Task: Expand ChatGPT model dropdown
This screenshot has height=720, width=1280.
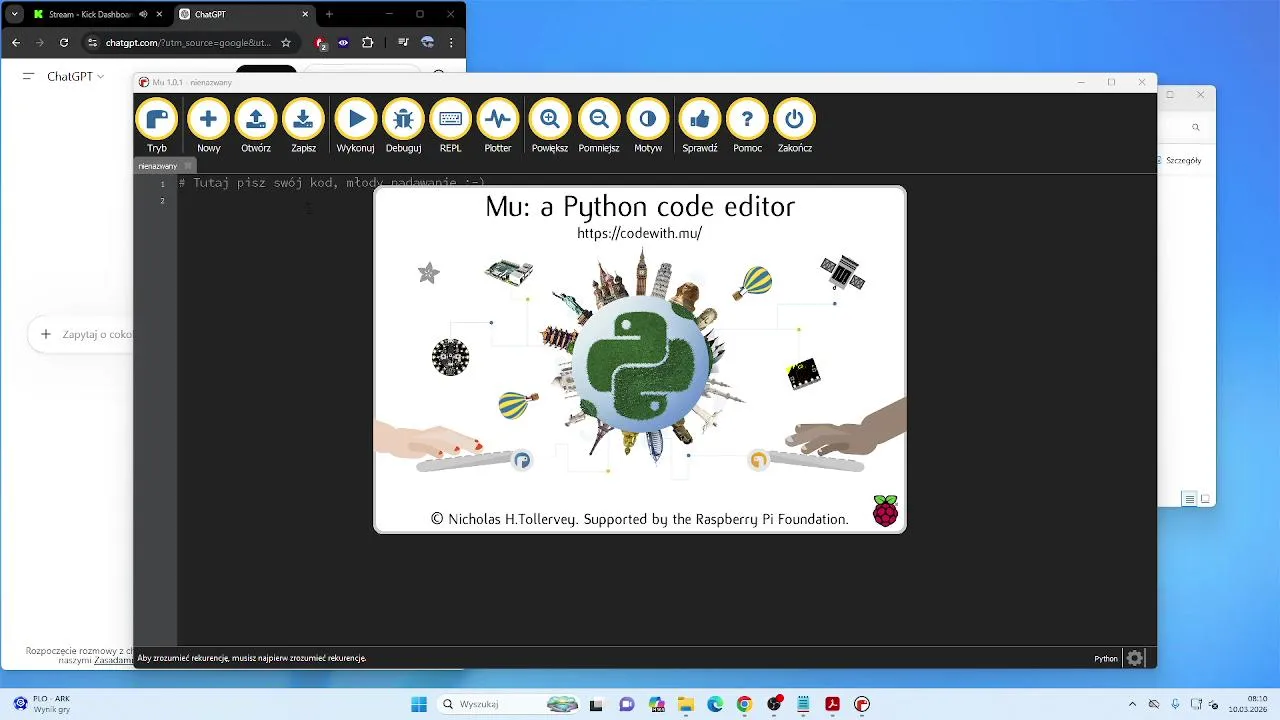Action: pos(75,76)
